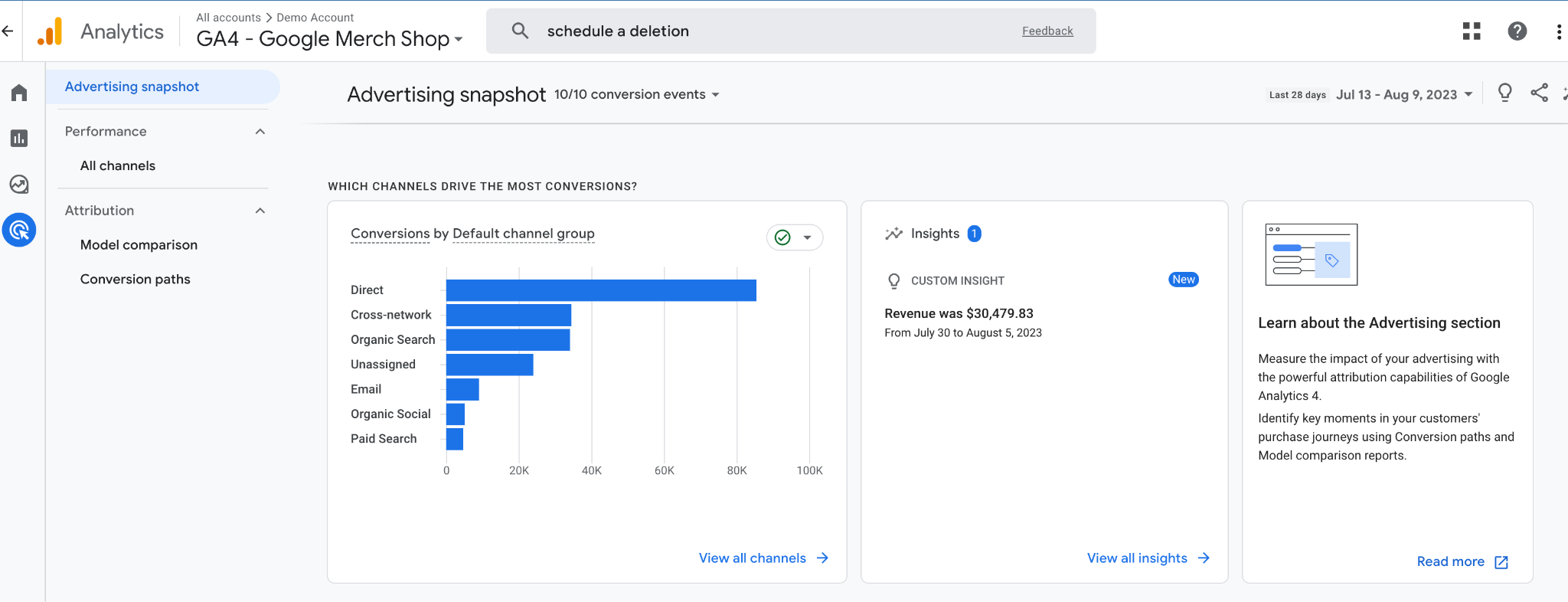Click the View all channels link

click(753, 558)
